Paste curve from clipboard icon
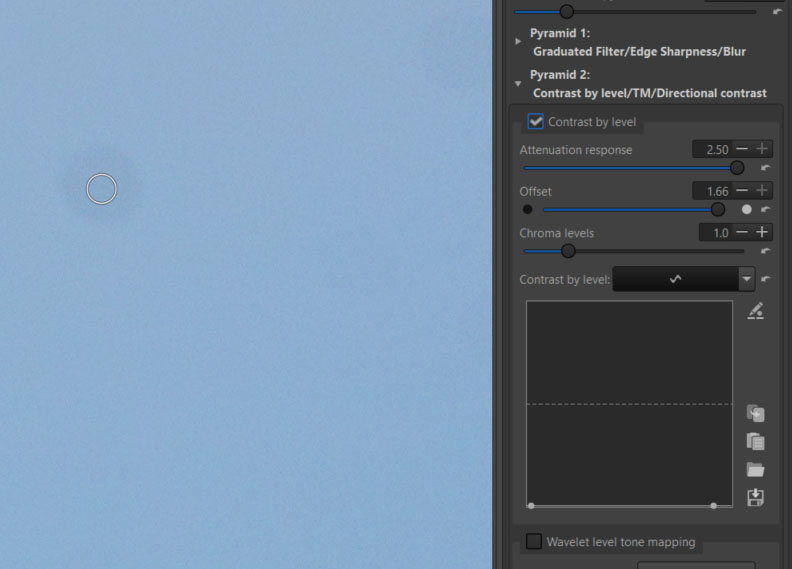This screenshot has height=569, width=792. coord(755,441)
